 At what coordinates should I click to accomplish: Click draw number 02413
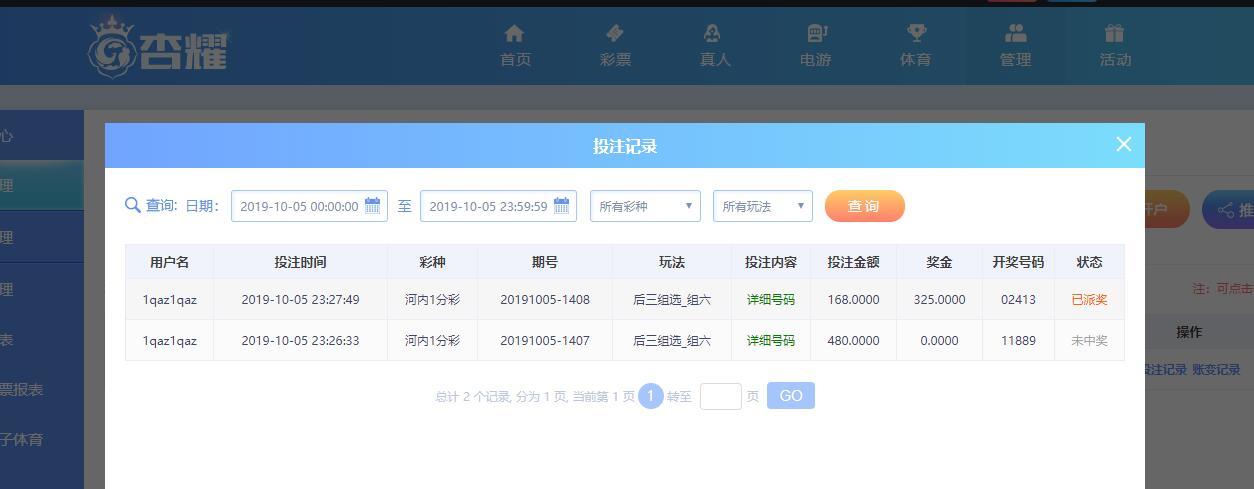[1018, 299]
